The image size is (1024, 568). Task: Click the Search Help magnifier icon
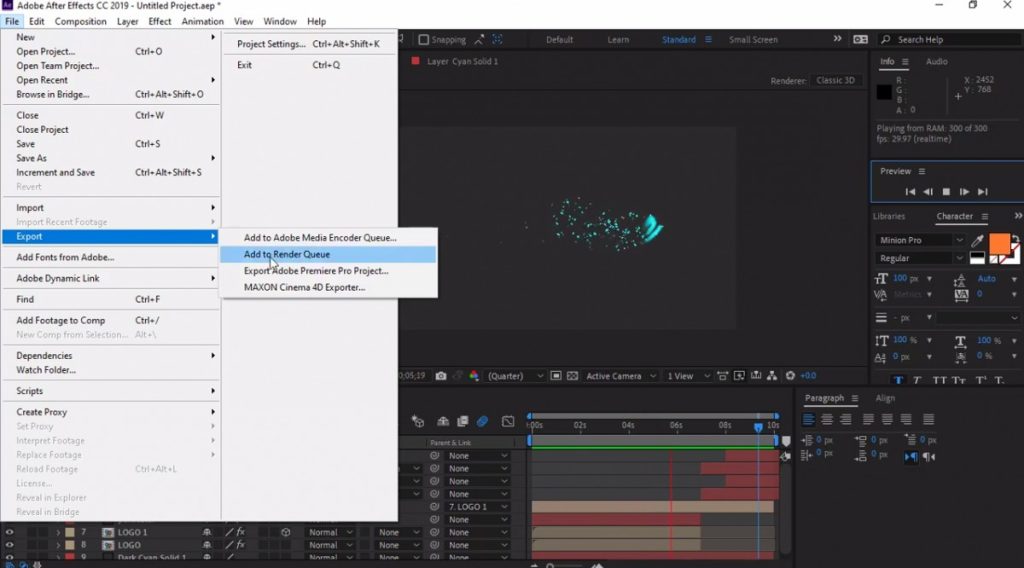pyautogui.click(x=886, y=40)
